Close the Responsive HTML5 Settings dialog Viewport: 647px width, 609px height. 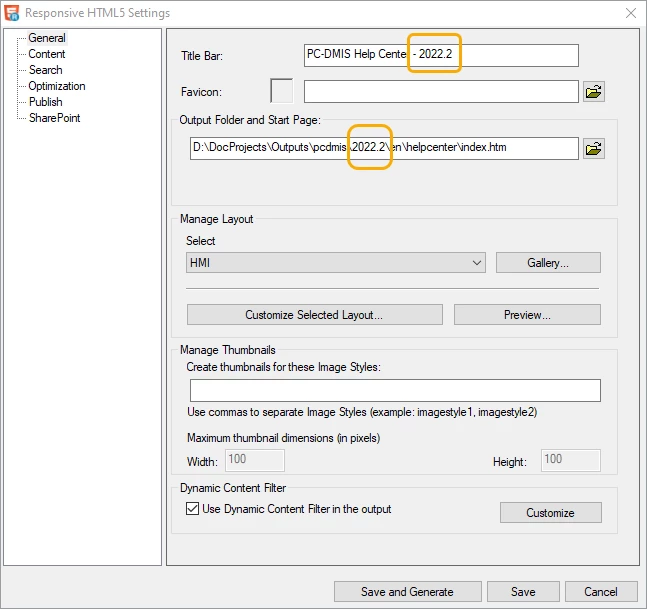[630, 13]
